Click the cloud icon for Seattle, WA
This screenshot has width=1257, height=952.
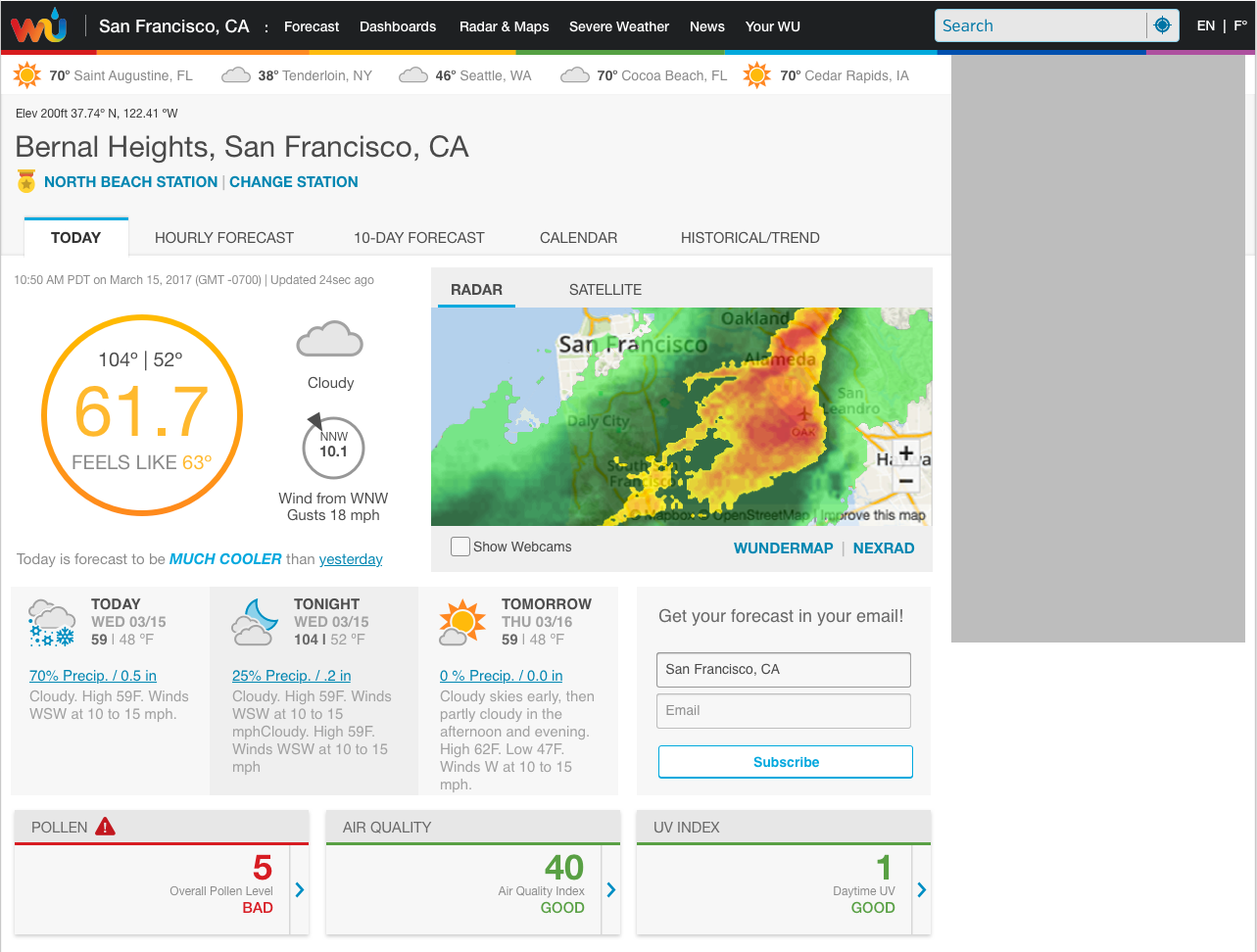tap(413, 75)
